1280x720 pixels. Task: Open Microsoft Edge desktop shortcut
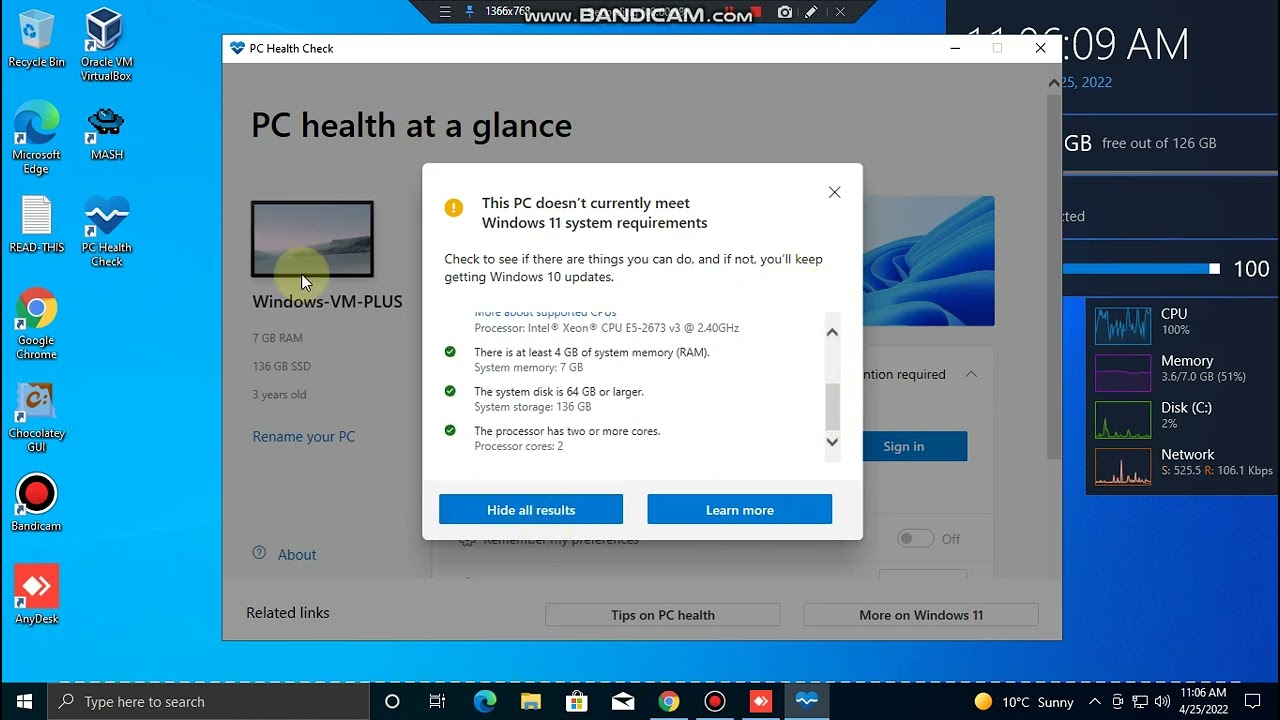[36, 137]
